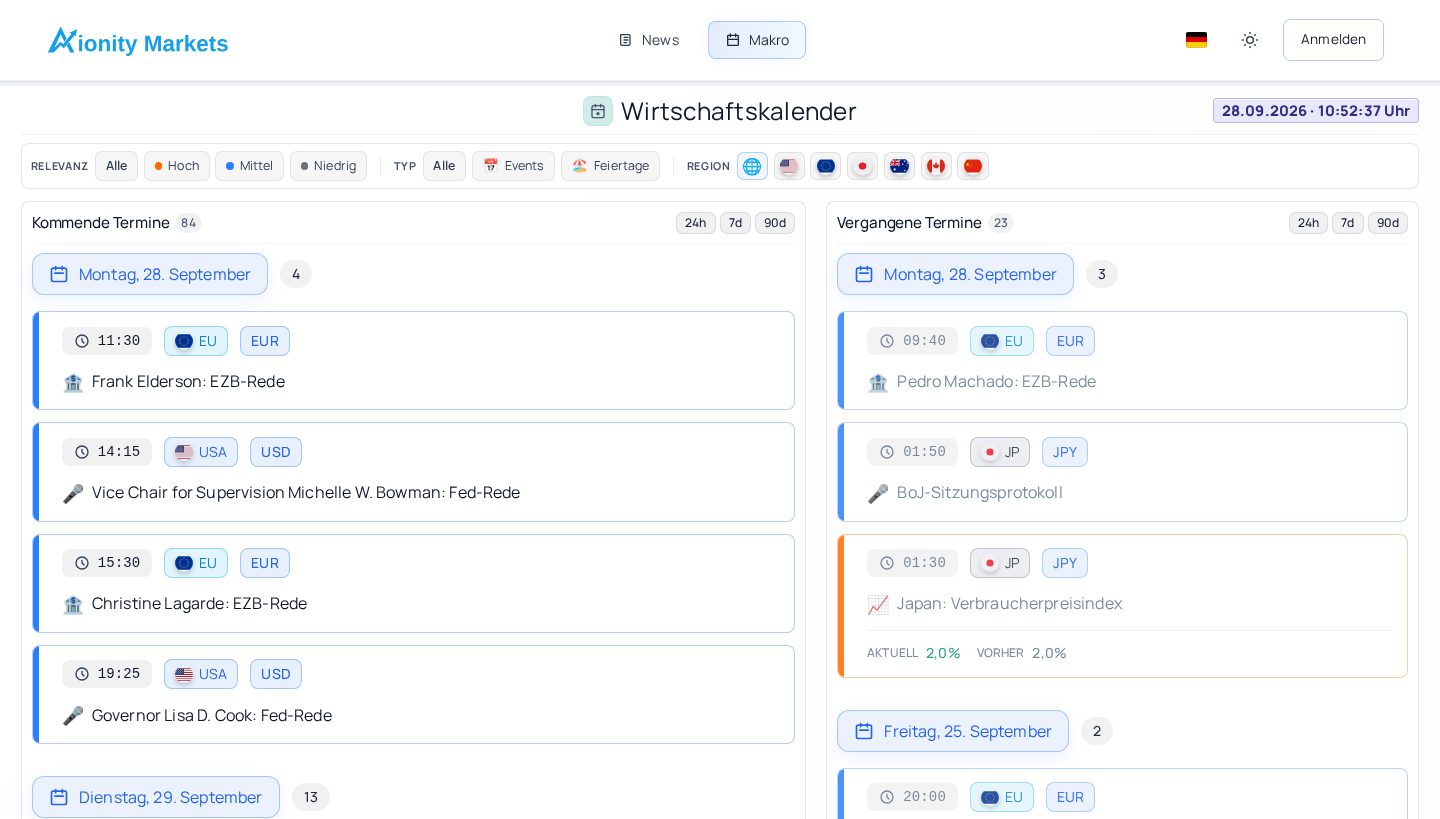This screenshot has width=1440, height=819.
Task: Collapse Montag, 28. September in Kommende Termine
Action: (x=150, y=274)
